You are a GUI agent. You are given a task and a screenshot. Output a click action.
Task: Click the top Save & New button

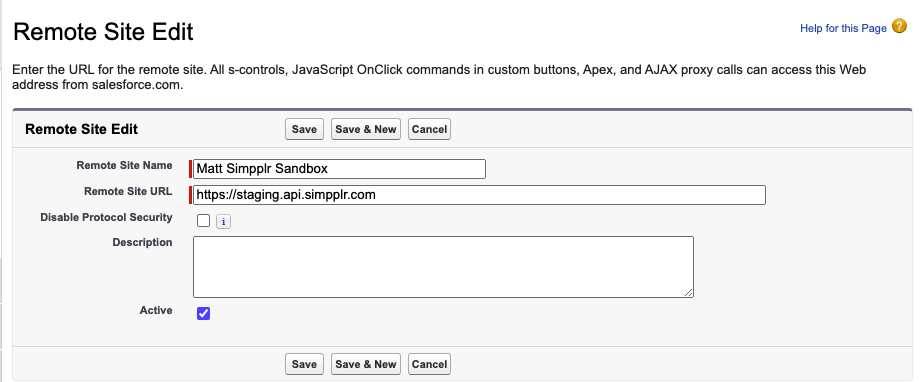(366, 129)
